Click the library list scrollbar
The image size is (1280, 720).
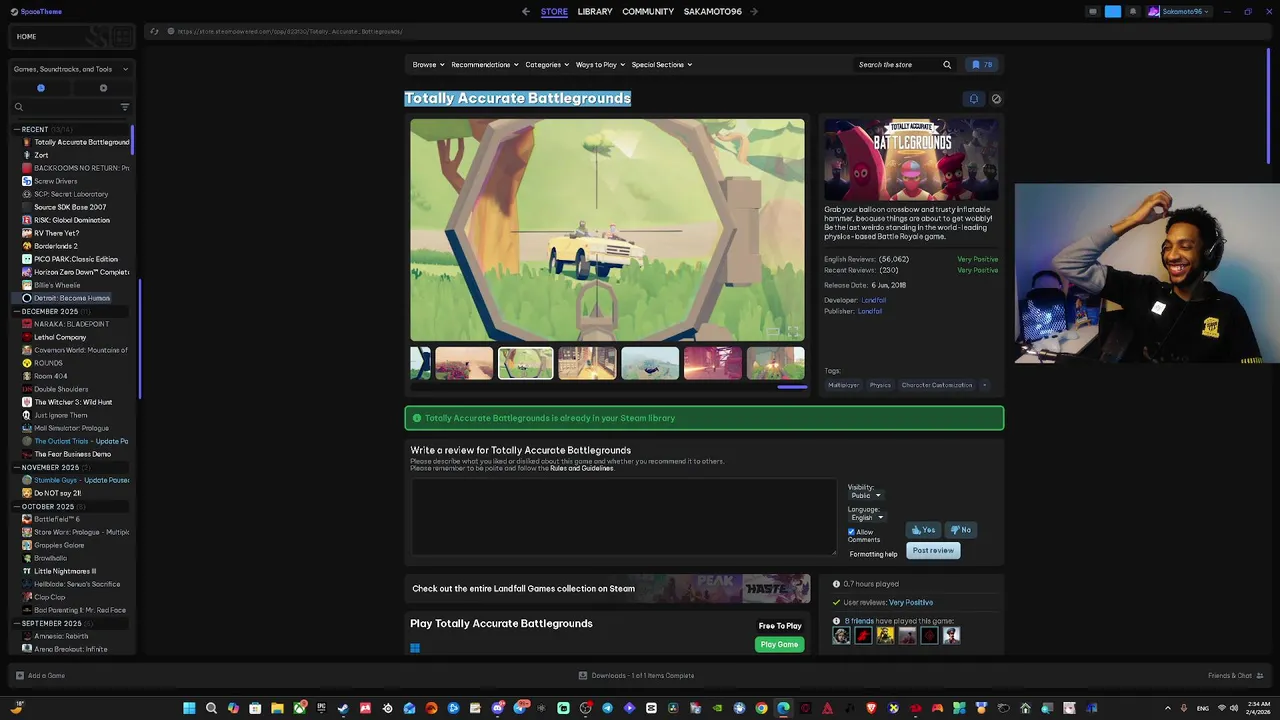point(132,140)
